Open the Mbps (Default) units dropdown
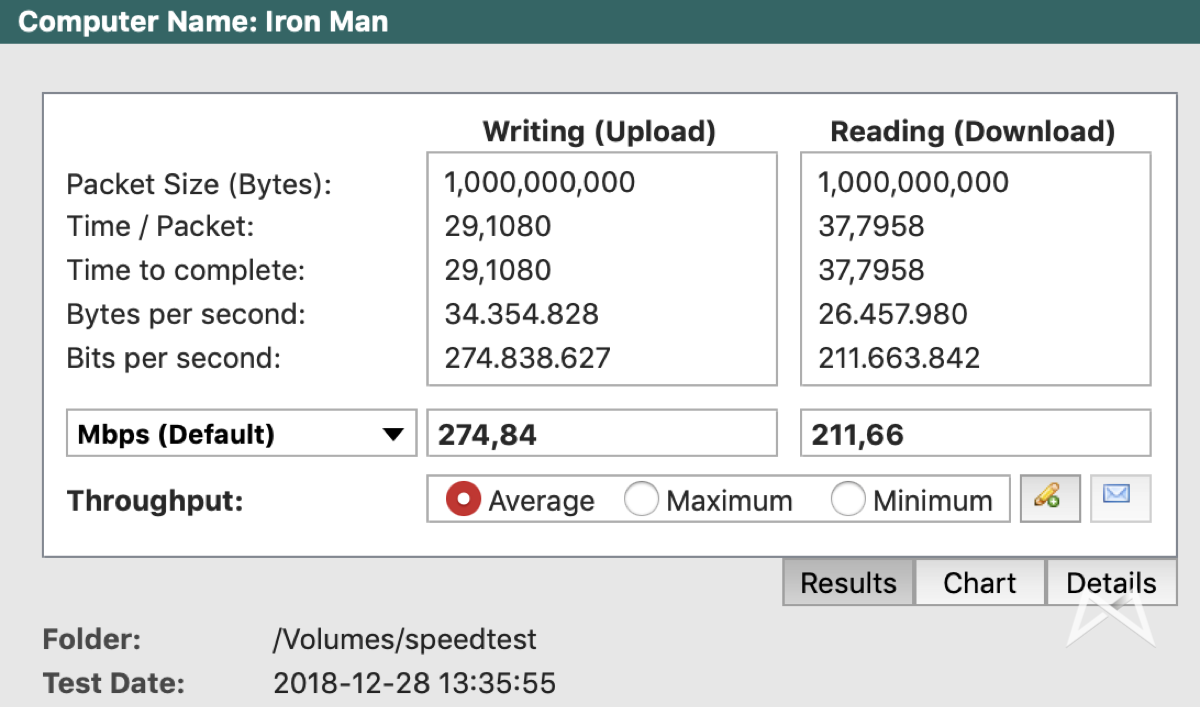Screen dimensions: 1200x707 (241, 435)
